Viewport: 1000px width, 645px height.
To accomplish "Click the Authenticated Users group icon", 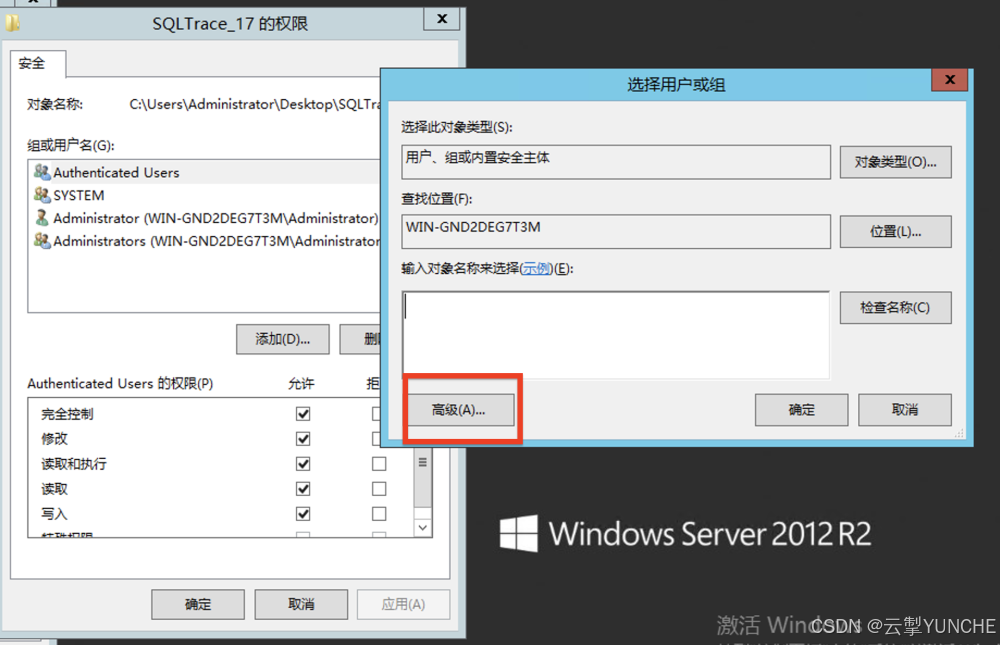I will 42,172.
